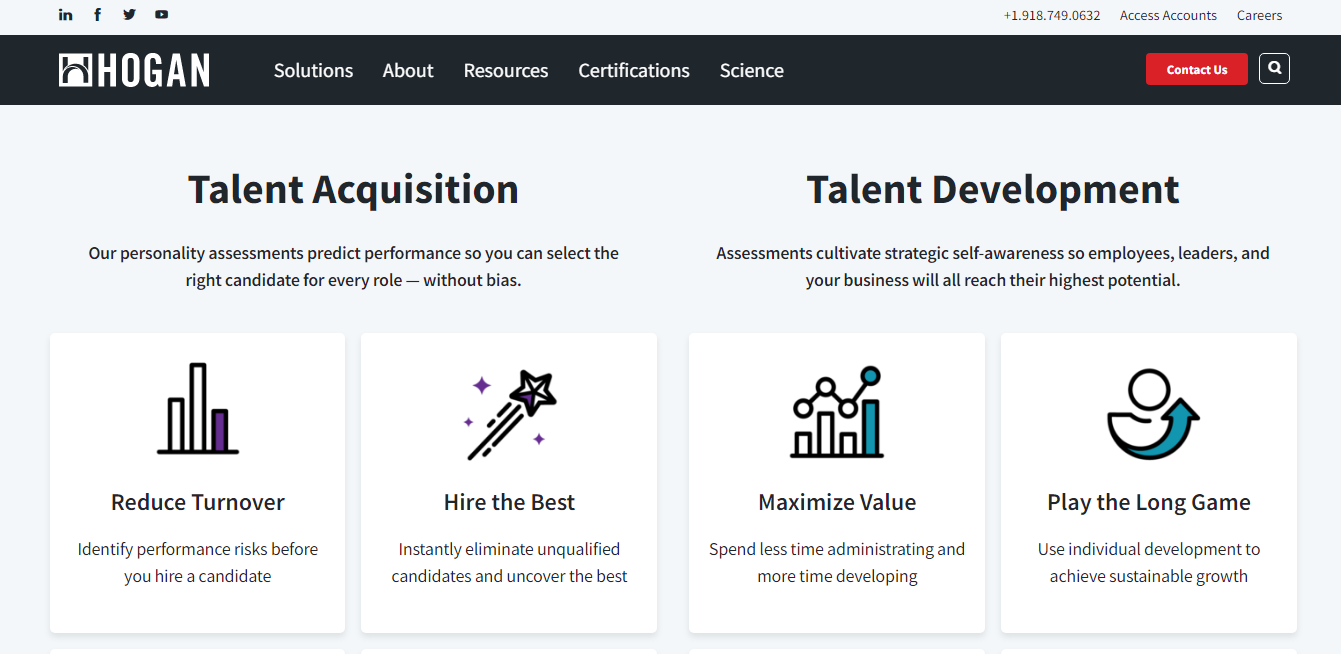Open the Solutions menu

pyautogui.click(x=313, y=70)
